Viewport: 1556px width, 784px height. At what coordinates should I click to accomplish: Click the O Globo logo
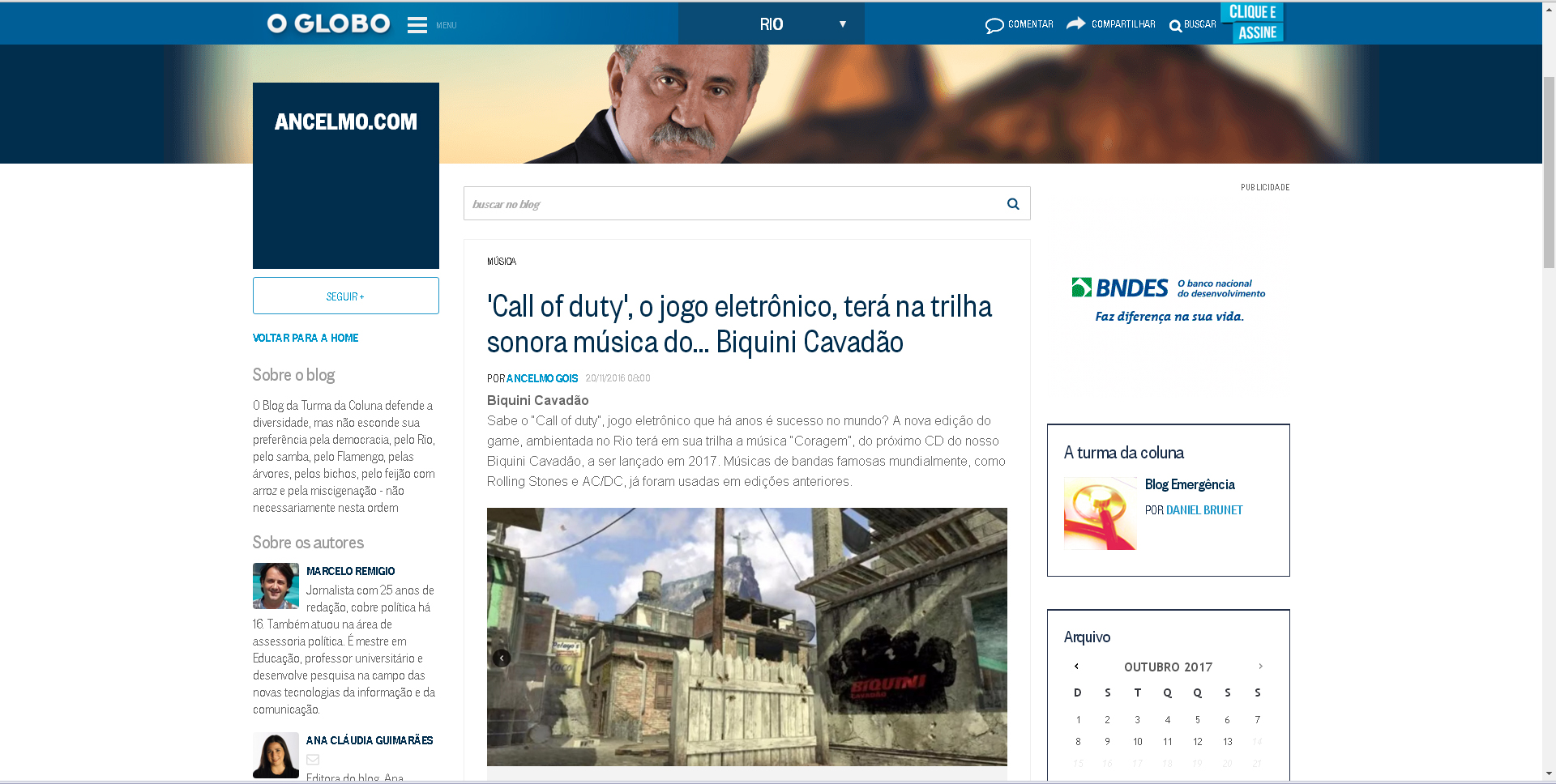tap(329, 24)
